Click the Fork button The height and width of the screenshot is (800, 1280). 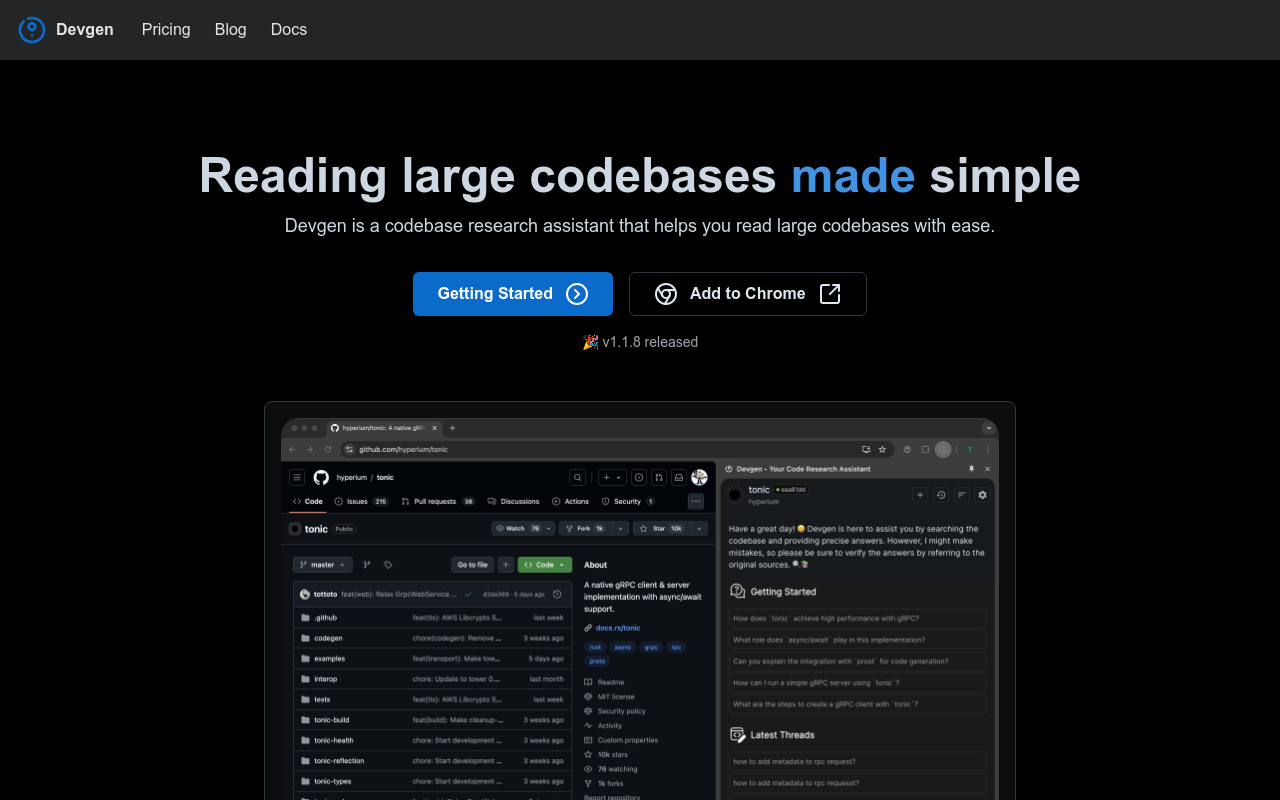[585, 529]
